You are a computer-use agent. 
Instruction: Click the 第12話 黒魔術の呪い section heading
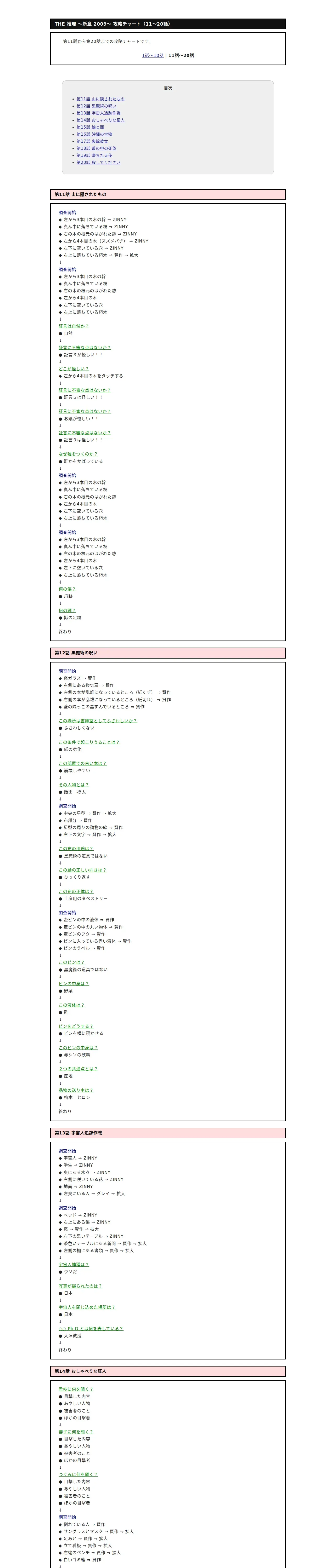(x=168, y=653)
